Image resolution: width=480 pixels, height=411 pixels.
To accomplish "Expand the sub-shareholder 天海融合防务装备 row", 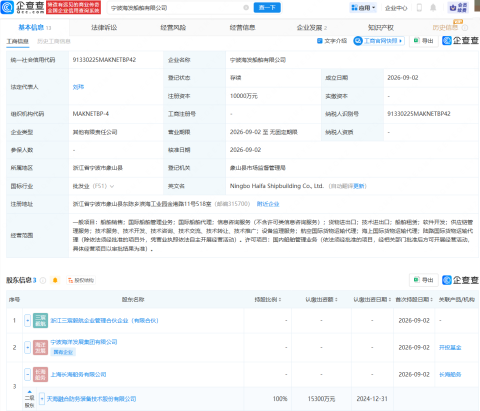I will coord(42,399).
